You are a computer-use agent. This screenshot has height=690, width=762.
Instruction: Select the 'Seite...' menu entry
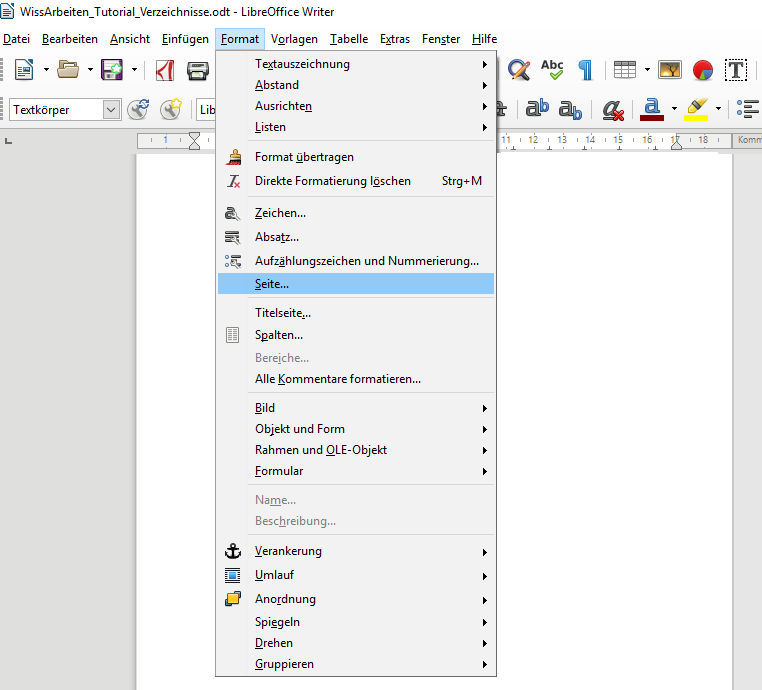[x=272, y=284]
